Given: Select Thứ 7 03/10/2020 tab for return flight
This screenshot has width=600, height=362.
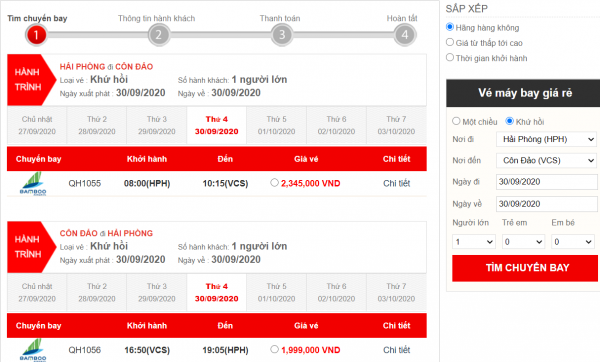Looking at the screenshot, I should click(396, 292).
